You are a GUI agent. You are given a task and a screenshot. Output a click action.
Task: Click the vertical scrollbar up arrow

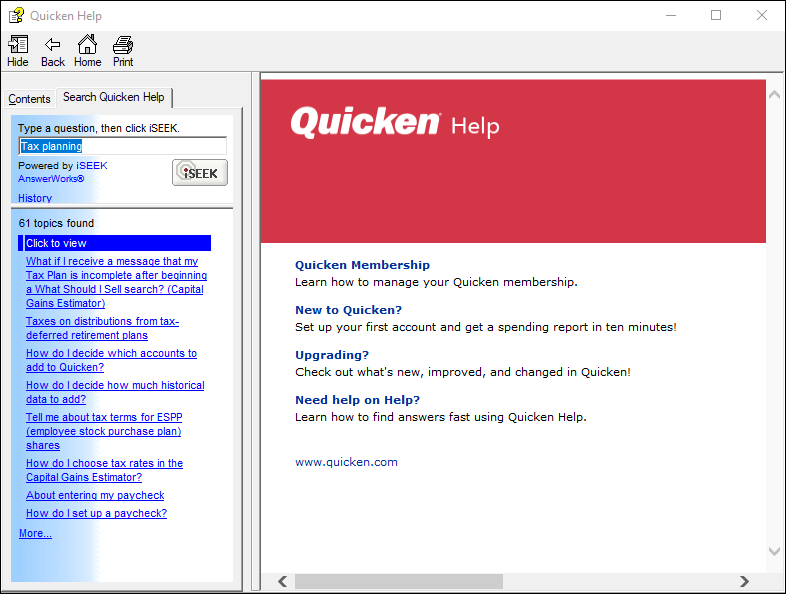click(x=774, y=94)
